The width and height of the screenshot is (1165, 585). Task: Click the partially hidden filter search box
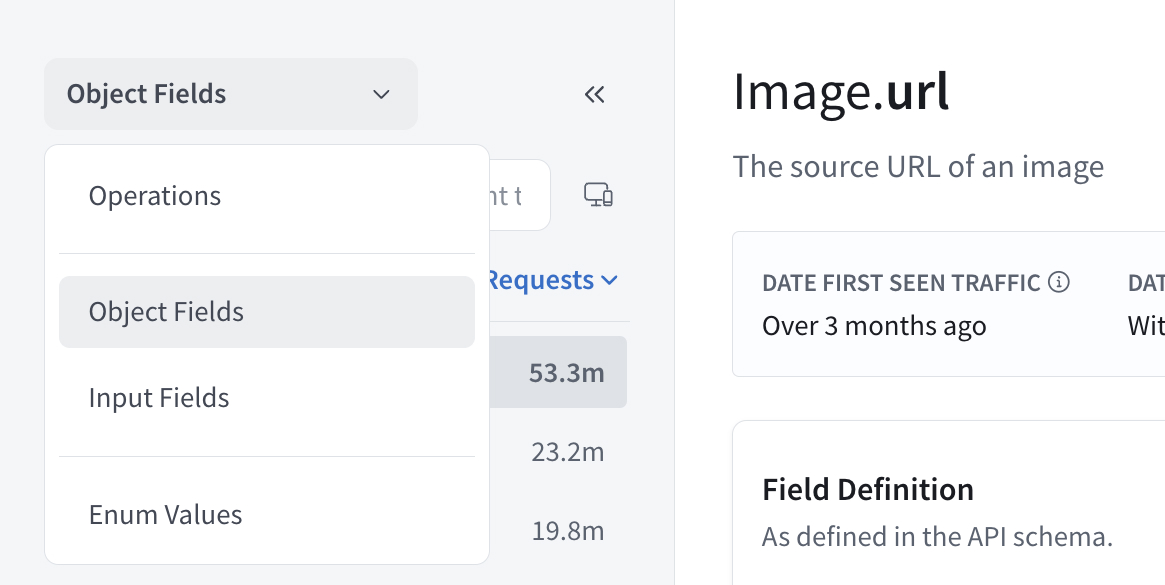coord(519,195)
